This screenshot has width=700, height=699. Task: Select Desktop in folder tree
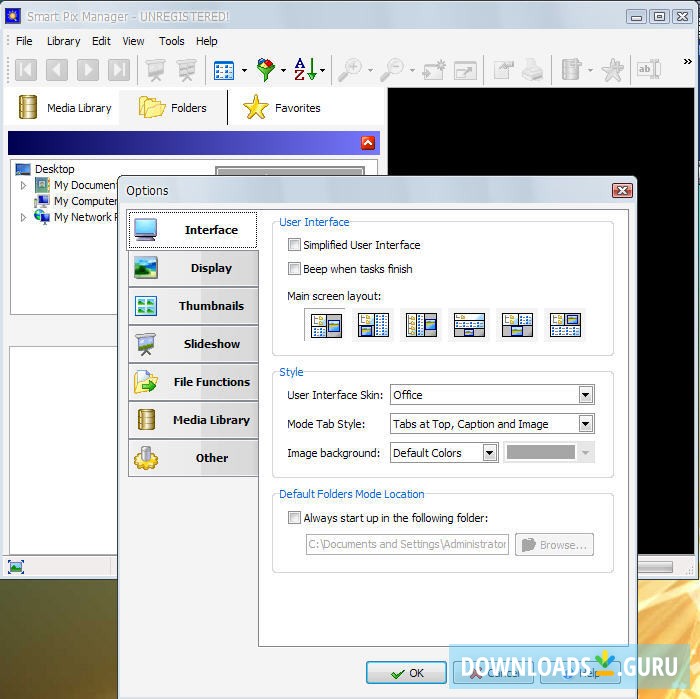pyautogui.click(x=54, y=169)
